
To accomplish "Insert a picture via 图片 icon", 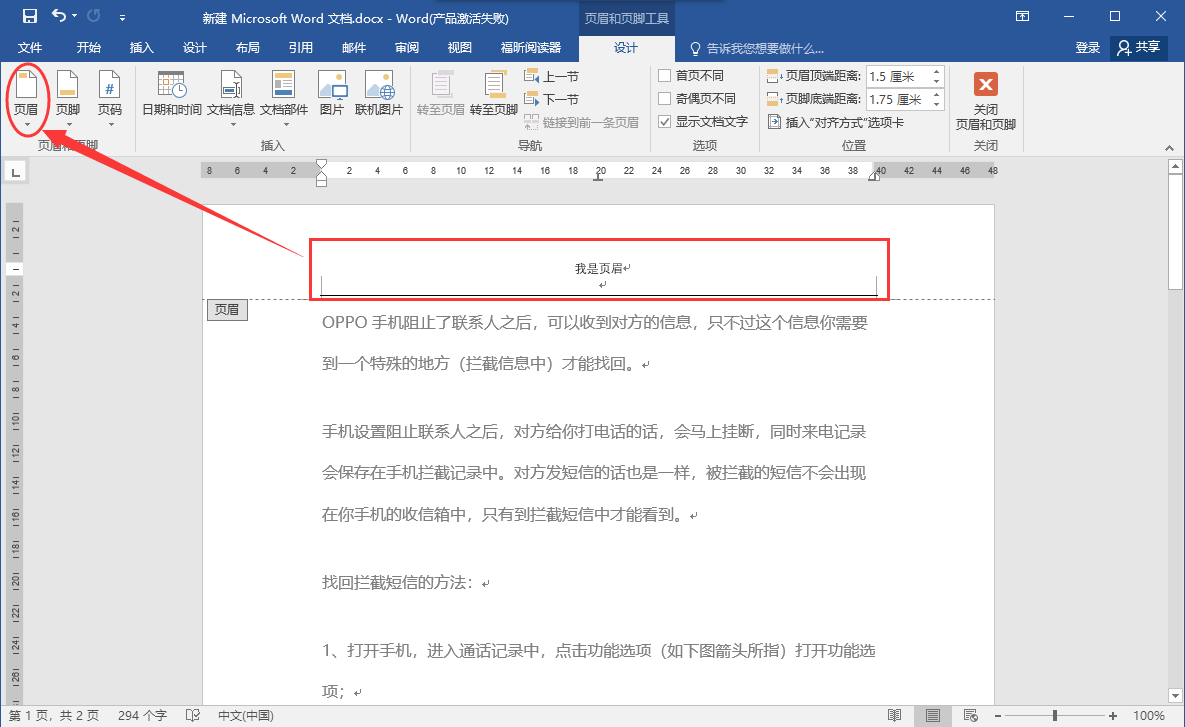I will [x=332, y=93].
